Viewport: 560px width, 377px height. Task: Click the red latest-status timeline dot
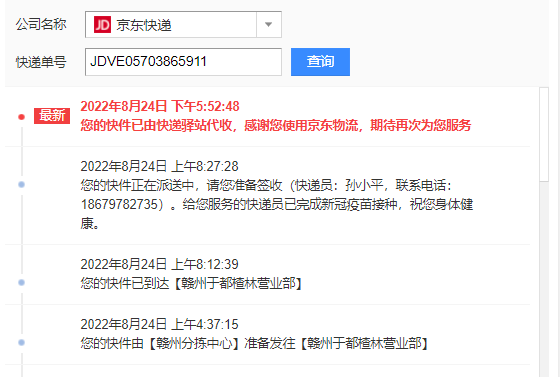(21, 117)
